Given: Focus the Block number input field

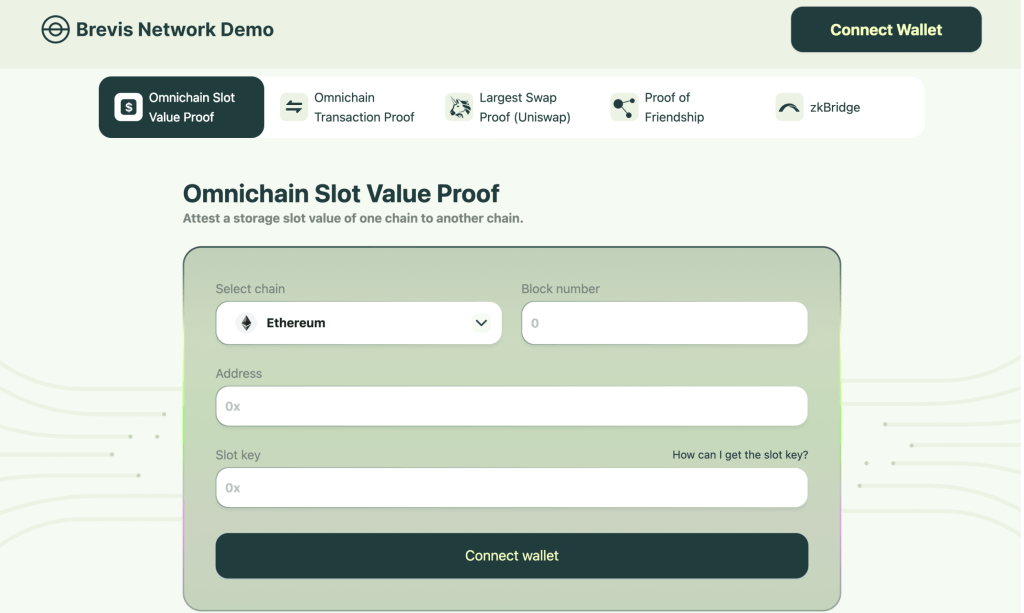Looking at the screenshot, I should click(664, 323).
